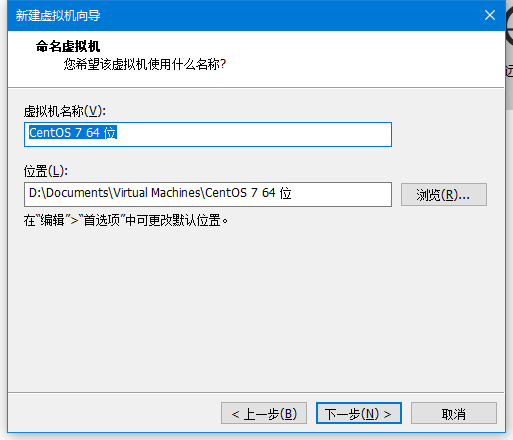Go back with 上一步(B) button
Viewport: 513px width, 440px height.
264,413
